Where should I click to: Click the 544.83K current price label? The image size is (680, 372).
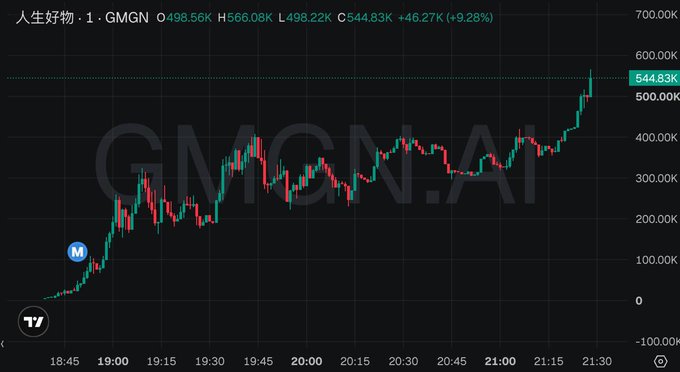click(654, 78)
